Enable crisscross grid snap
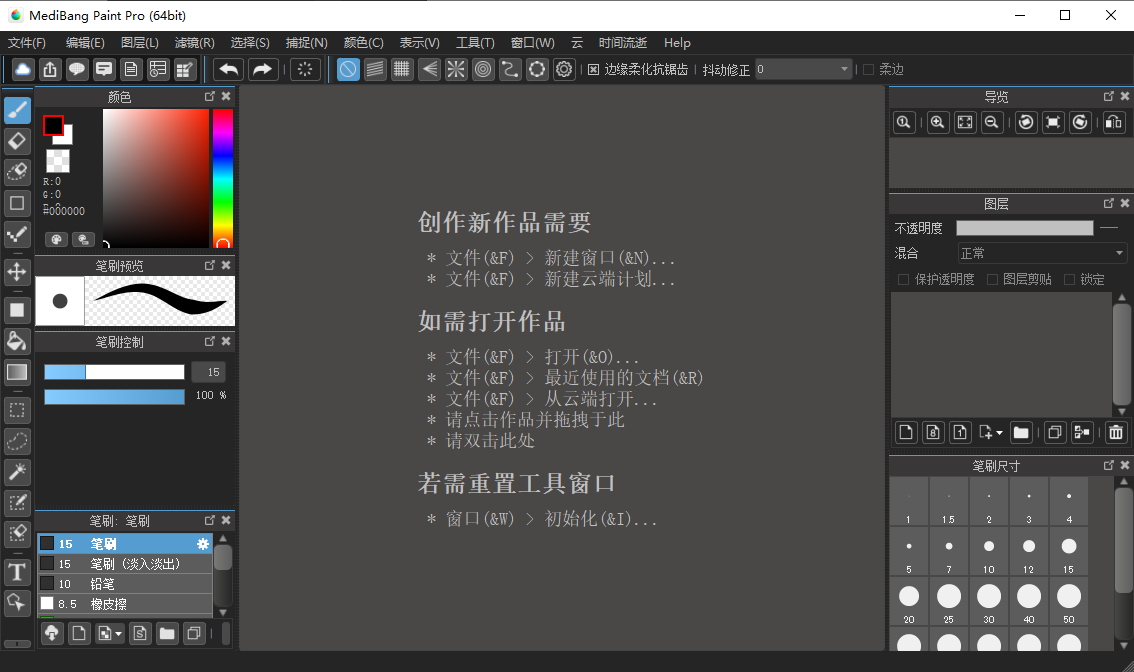The width and height of the screenshot is (1134, 672). (401, 69)
